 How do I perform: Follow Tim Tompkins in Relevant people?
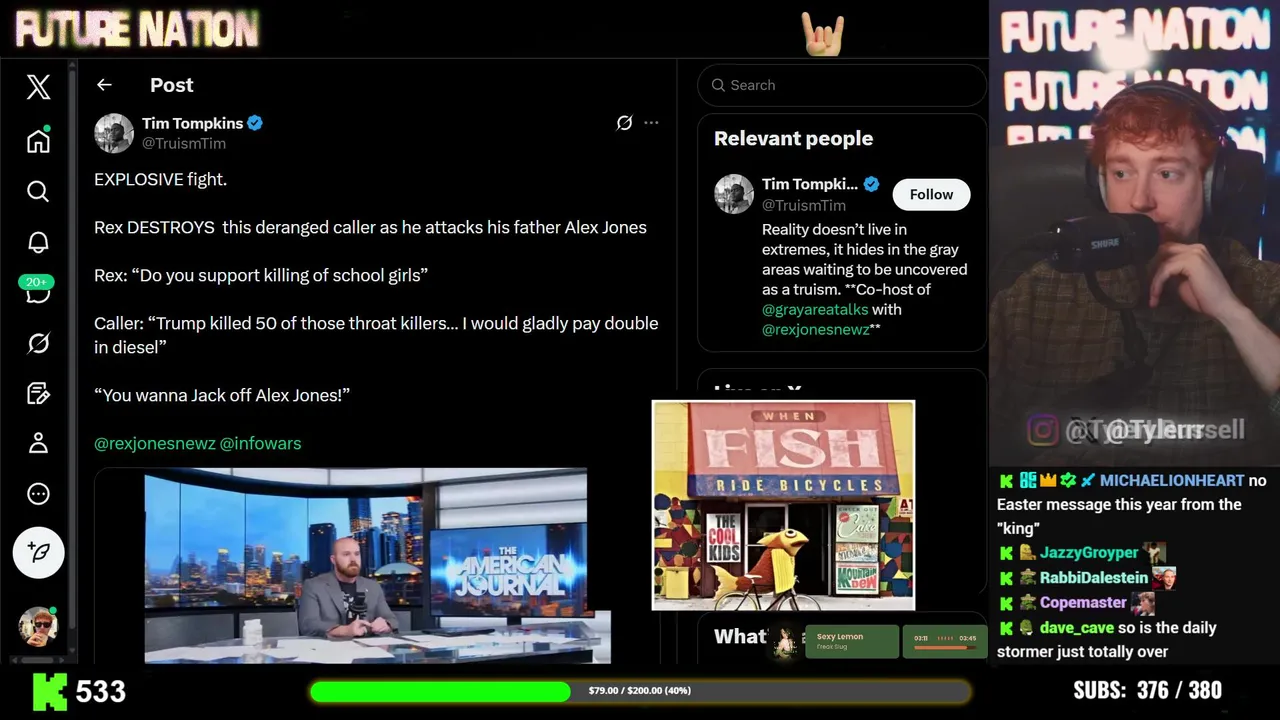(x=931, y=194)
